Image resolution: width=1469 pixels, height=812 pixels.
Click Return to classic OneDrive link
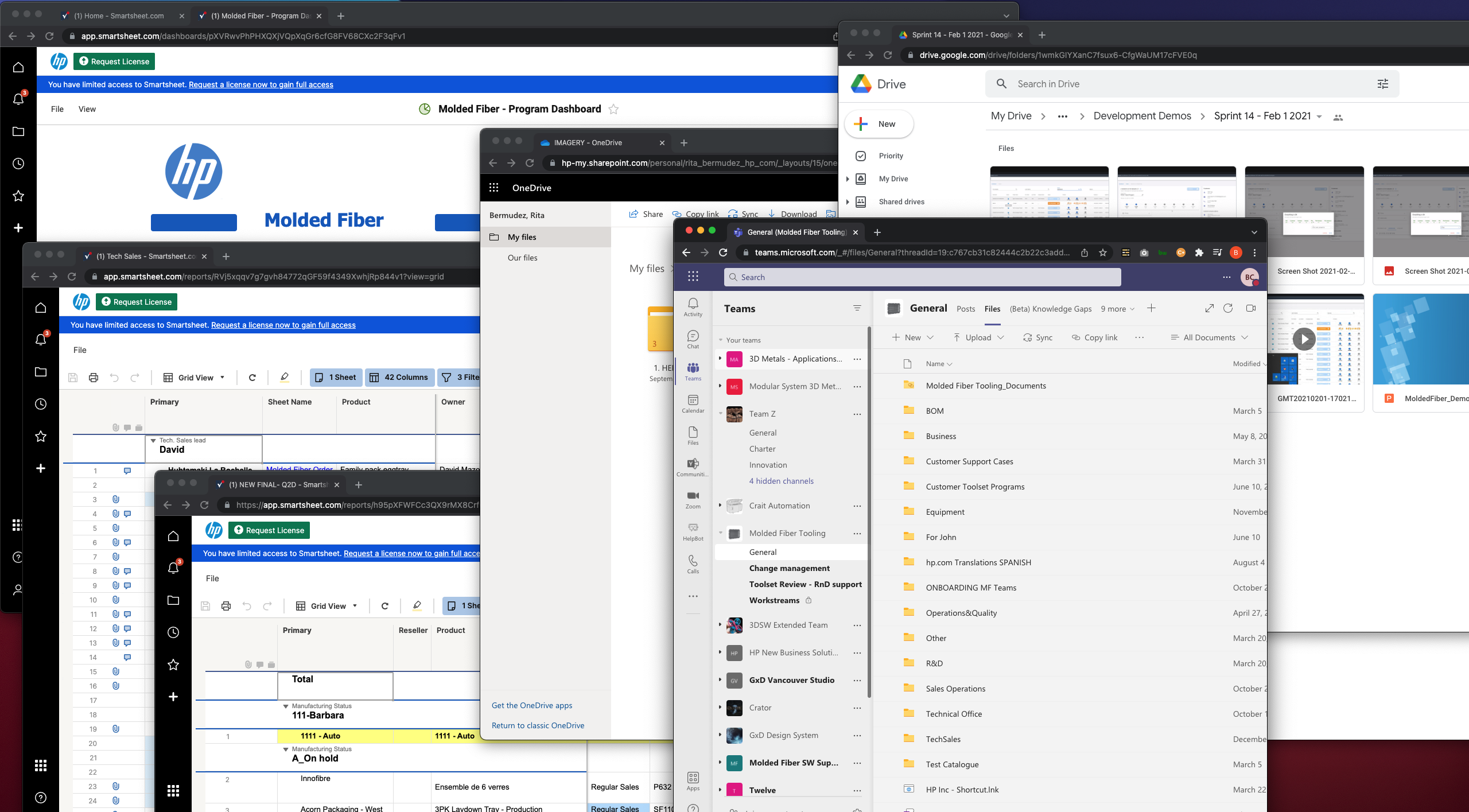(x=538, y=725)
